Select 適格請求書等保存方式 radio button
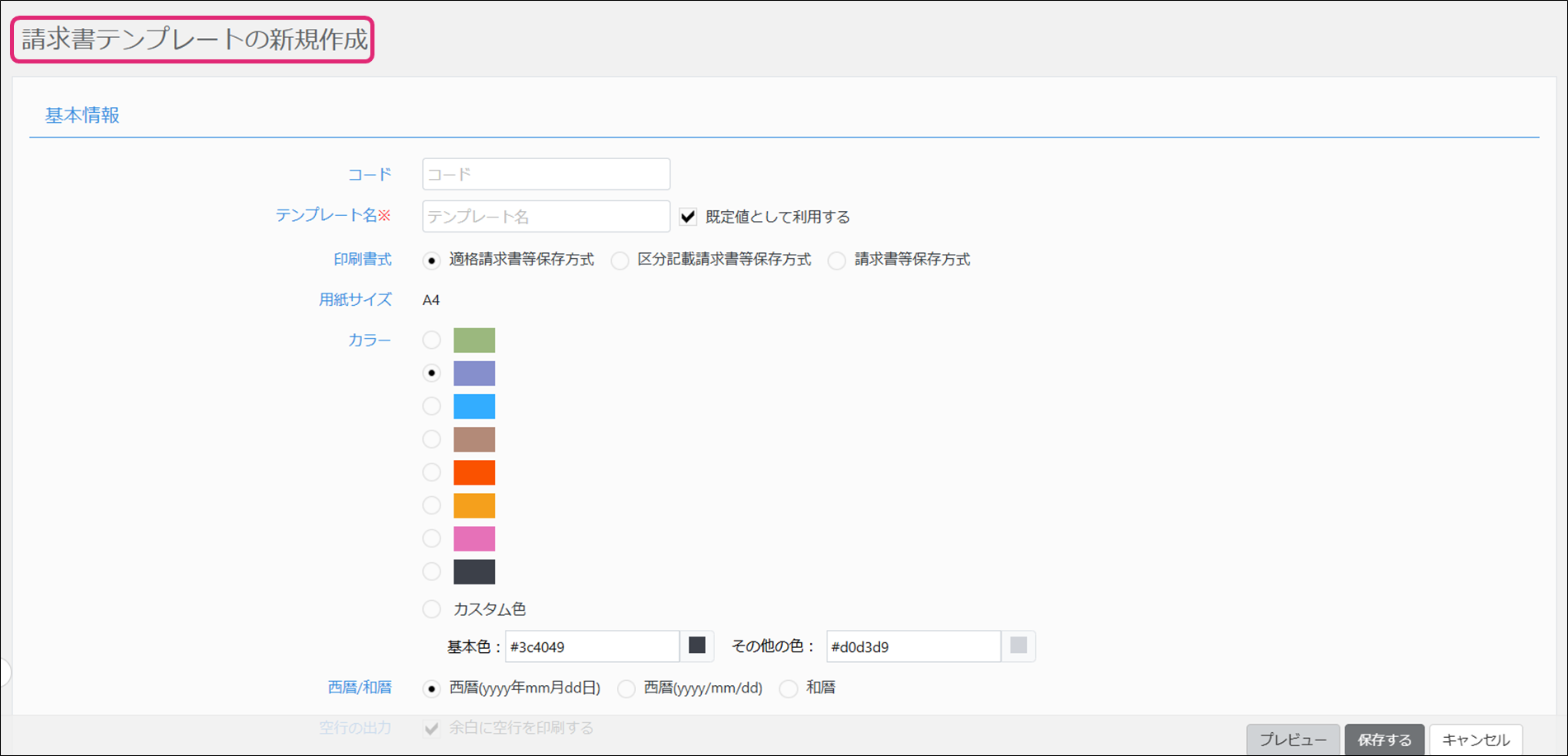This screenshot has height=756, width=1568. (x=431, y=261)
